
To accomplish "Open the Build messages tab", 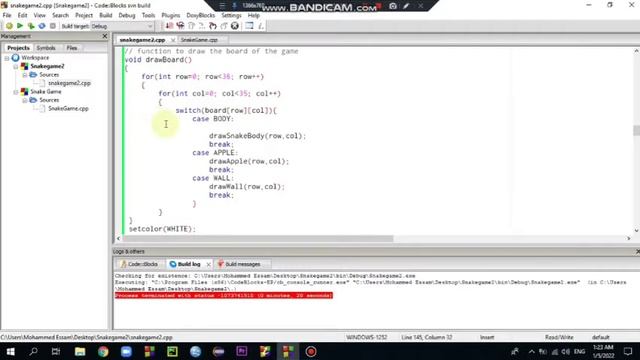I will (x=239, y=264).
